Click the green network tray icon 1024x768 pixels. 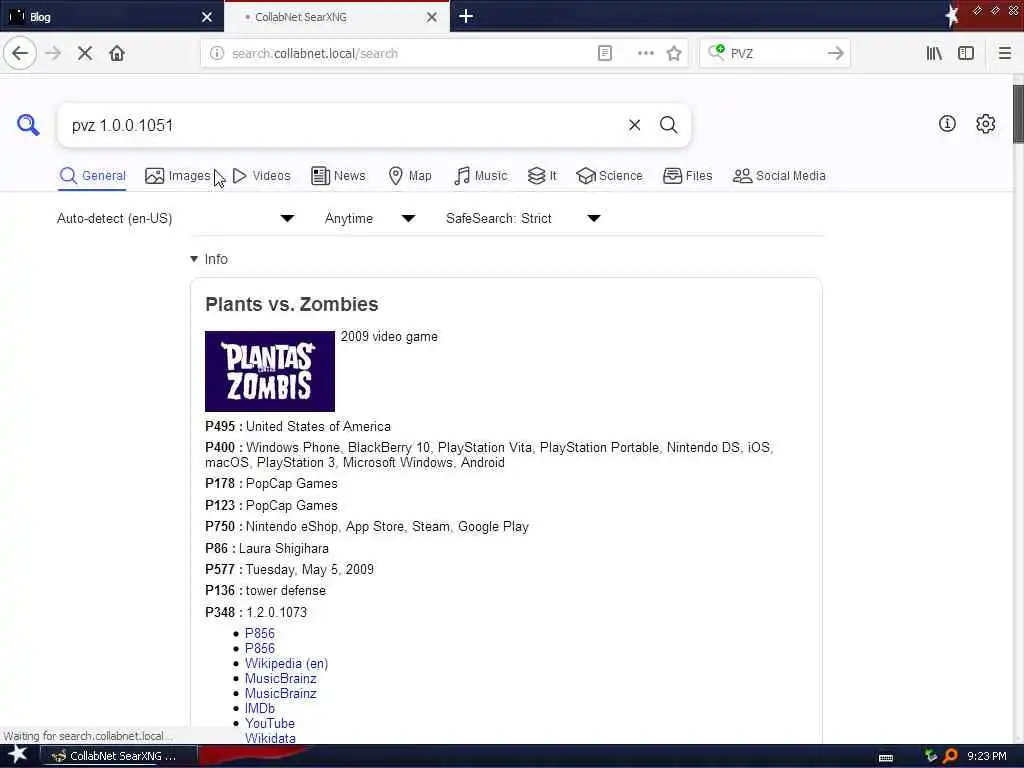[931, 756]
